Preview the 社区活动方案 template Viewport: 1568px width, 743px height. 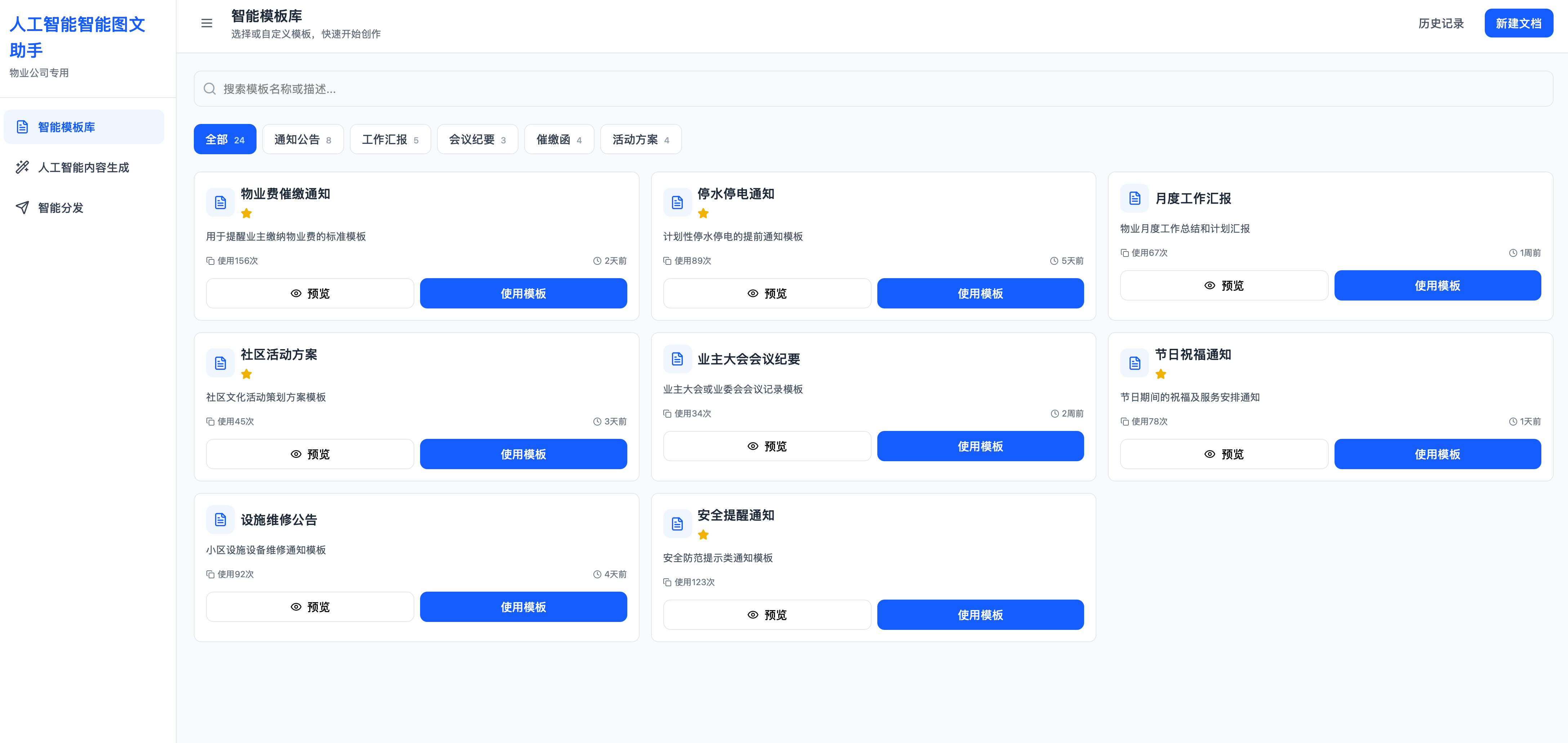pyautogui.click(x=310, y=454)
